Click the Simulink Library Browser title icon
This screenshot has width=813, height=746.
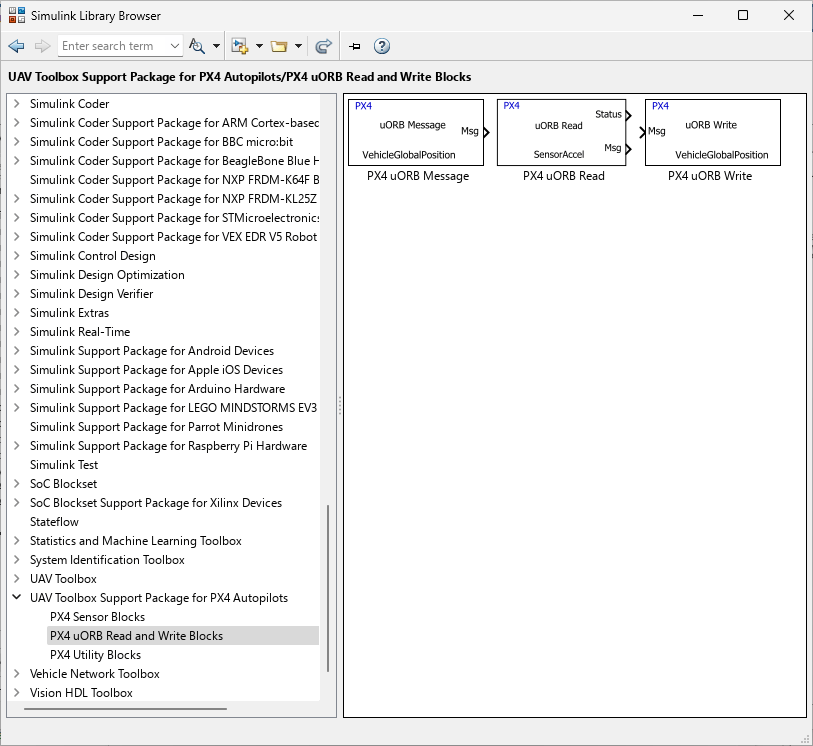pyautogui.click(x=17, y=16)
